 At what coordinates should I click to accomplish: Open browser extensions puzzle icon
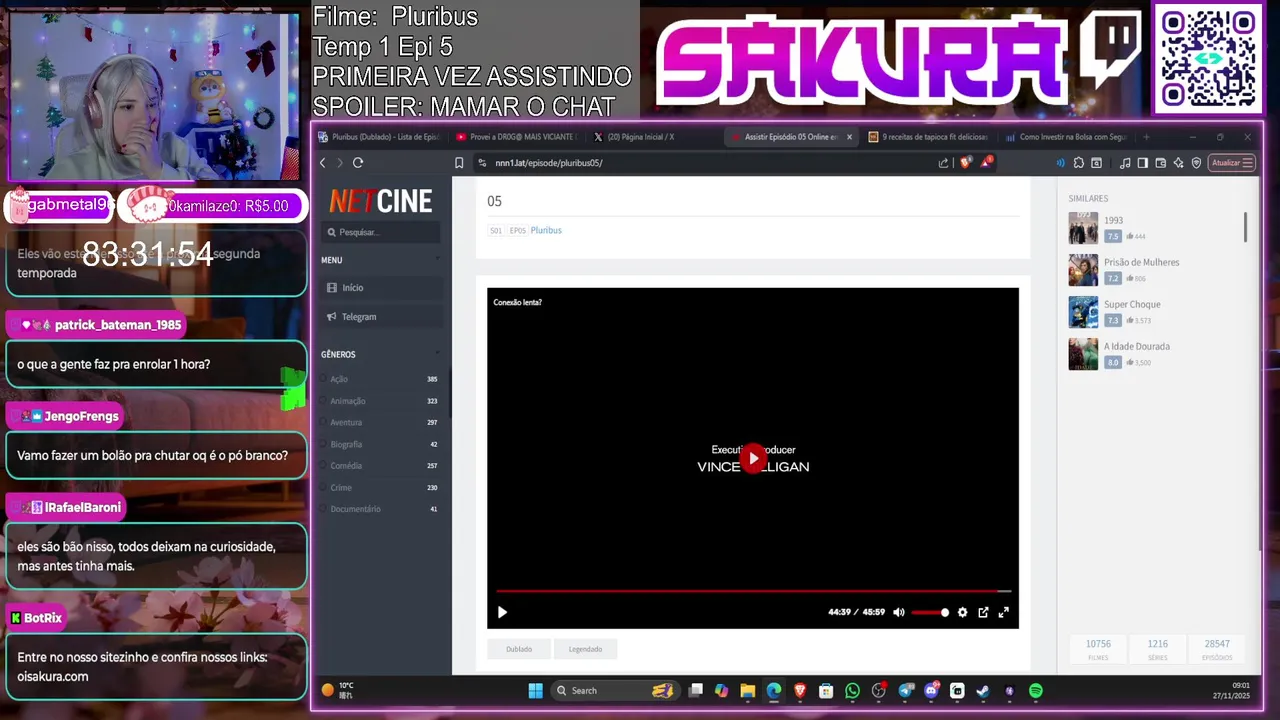(1078, 163)
